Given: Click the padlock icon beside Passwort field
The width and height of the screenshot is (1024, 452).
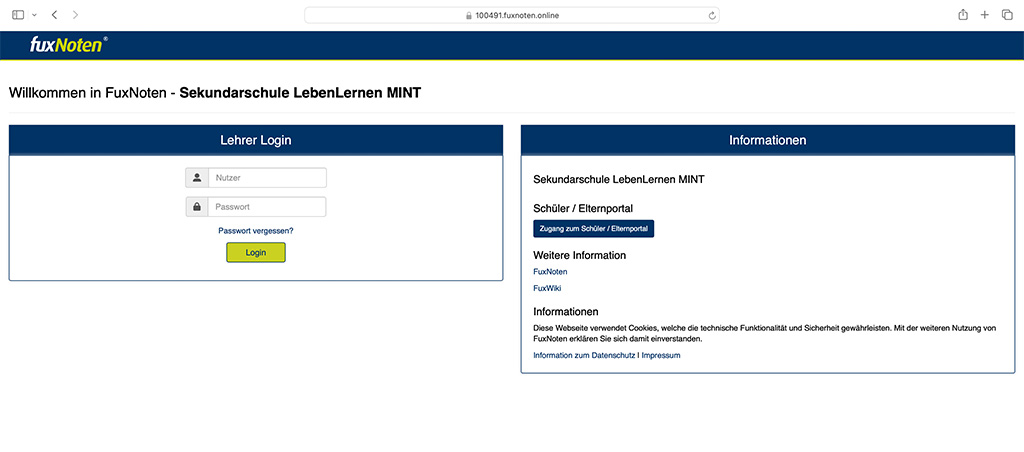Looking at the screenshot, I should pos(197,207).
